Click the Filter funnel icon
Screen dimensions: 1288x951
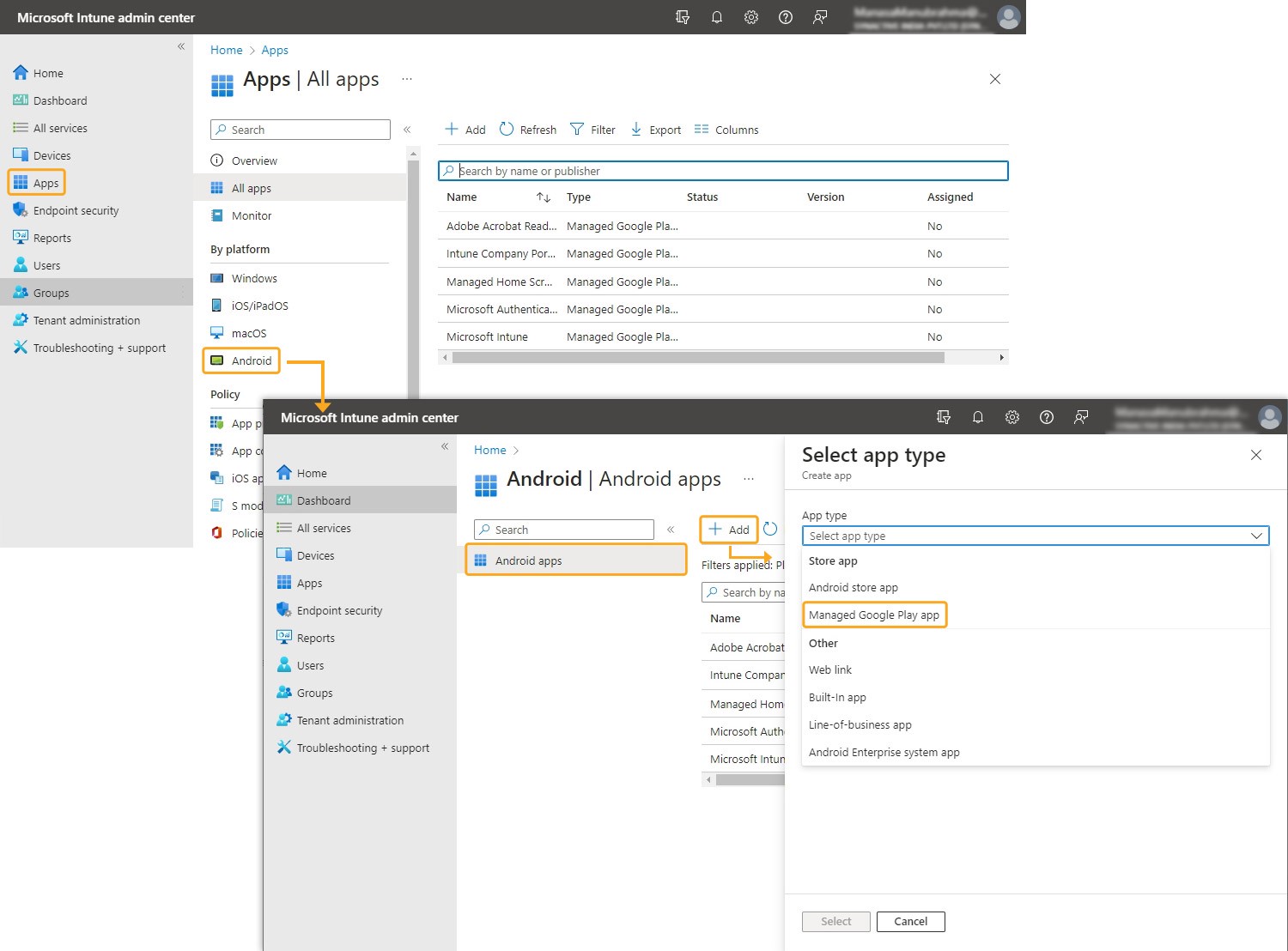[x=577, y=129]
